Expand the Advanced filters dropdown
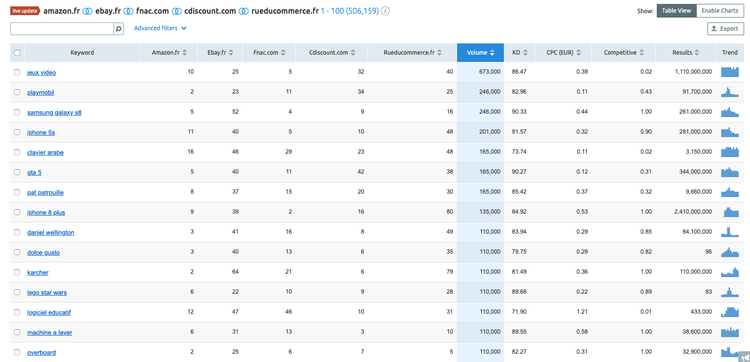 tap(160, 28)
